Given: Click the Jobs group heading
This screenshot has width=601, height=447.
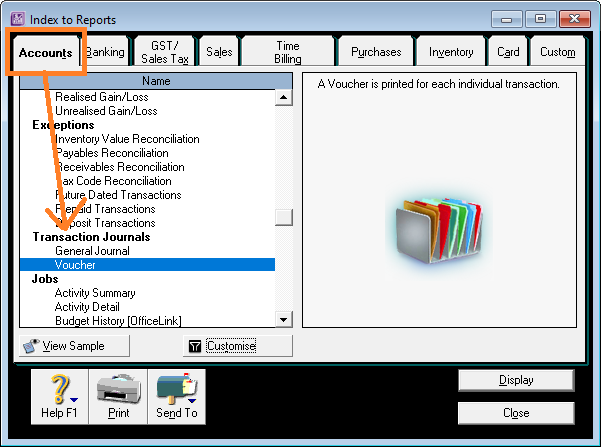Looking at the screenshot, I should [x=45, y=279].
